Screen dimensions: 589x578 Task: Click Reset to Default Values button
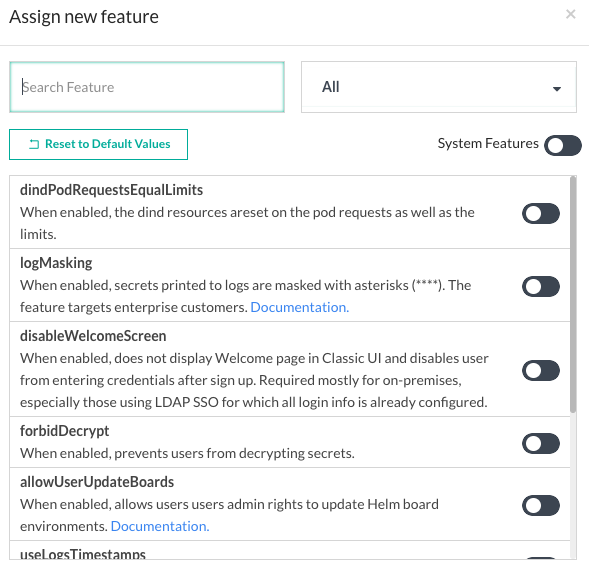98,144
